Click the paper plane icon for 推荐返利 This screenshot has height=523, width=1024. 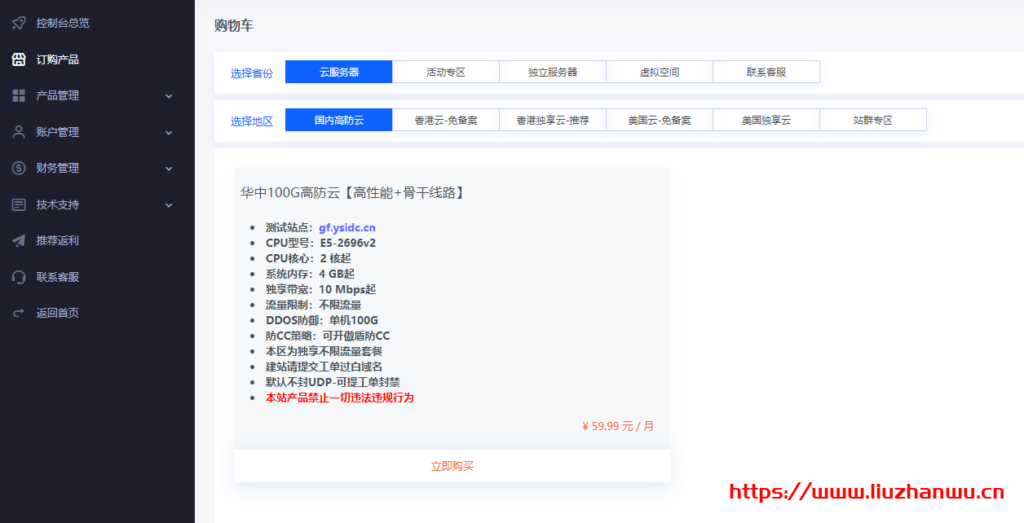pyautogui.click(x=18, y=240)
